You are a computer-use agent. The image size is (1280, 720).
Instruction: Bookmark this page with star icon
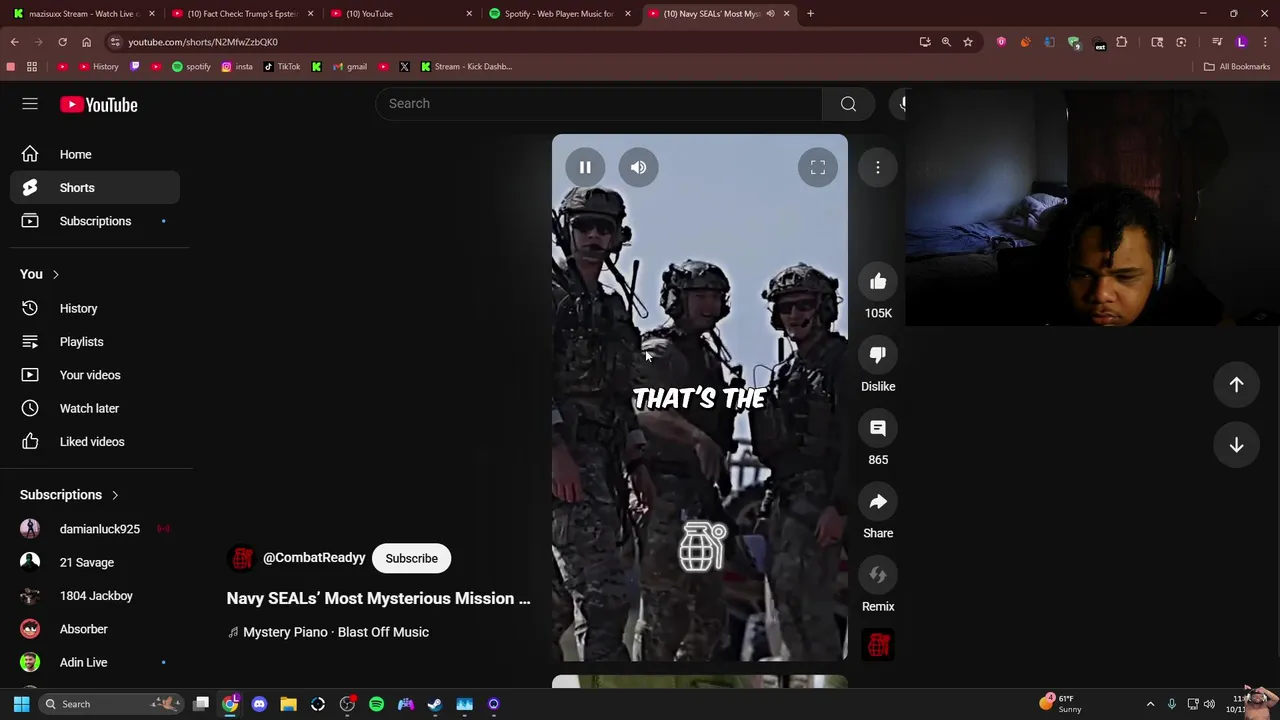tap(967, 42)
